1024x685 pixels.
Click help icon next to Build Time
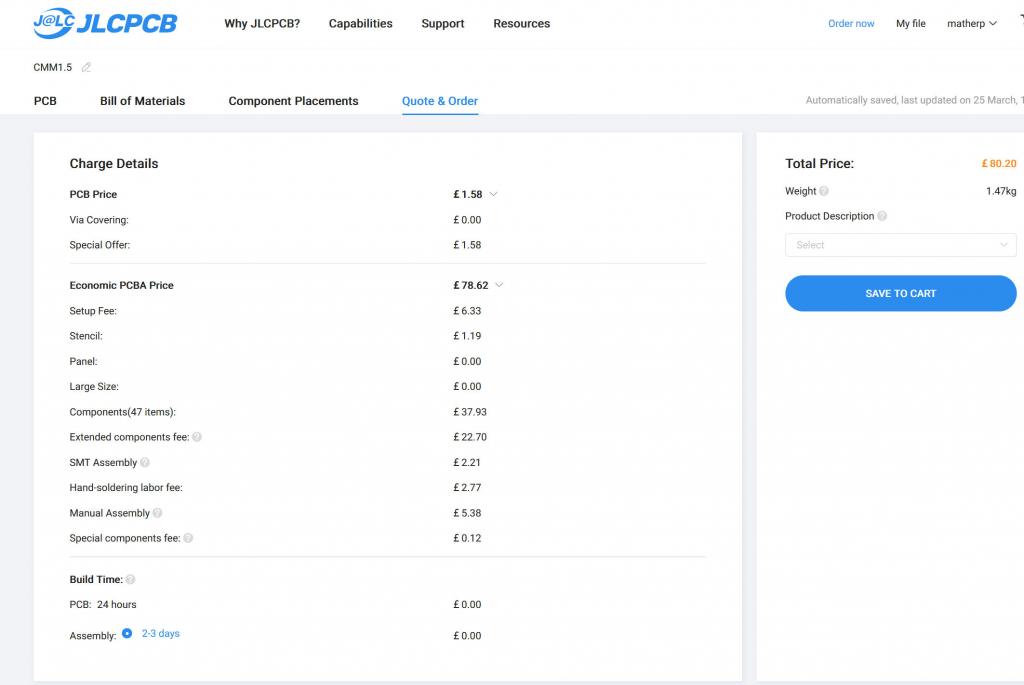click(x=131, y=580)
